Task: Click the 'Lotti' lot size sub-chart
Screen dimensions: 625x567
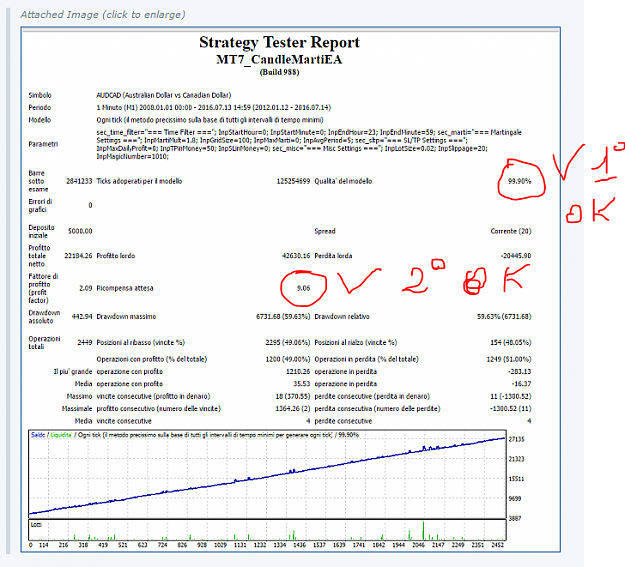Action: (267, 530)
